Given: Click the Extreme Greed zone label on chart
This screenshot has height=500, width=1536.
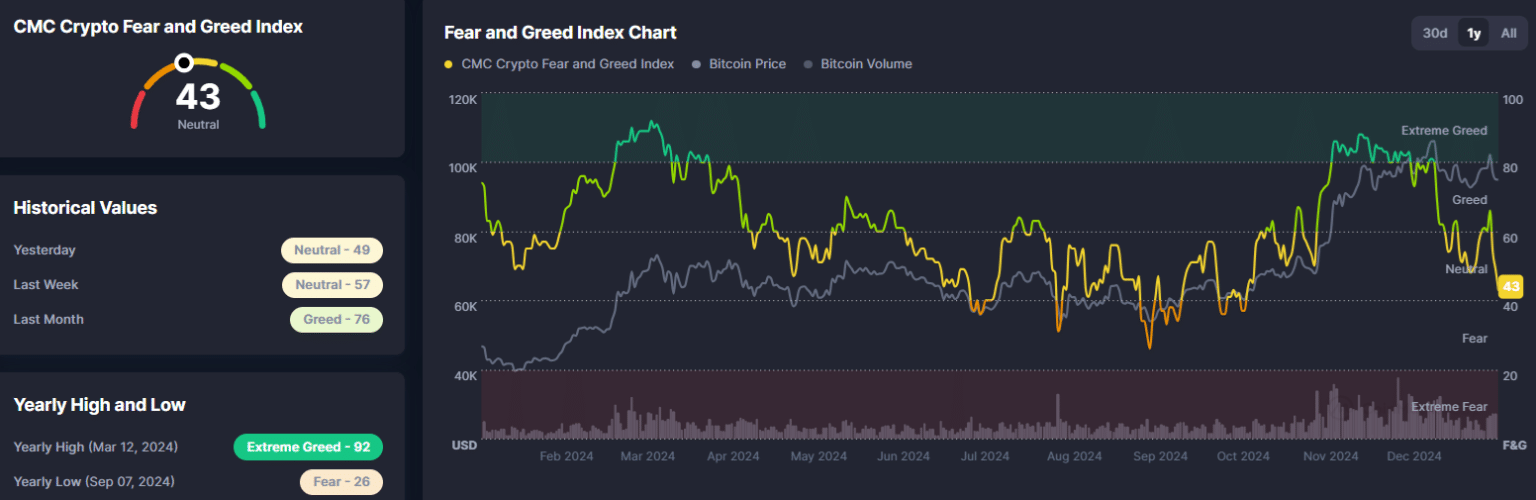Looking at the screenshot, I should pyautogui.click(x=1443, y=131).
